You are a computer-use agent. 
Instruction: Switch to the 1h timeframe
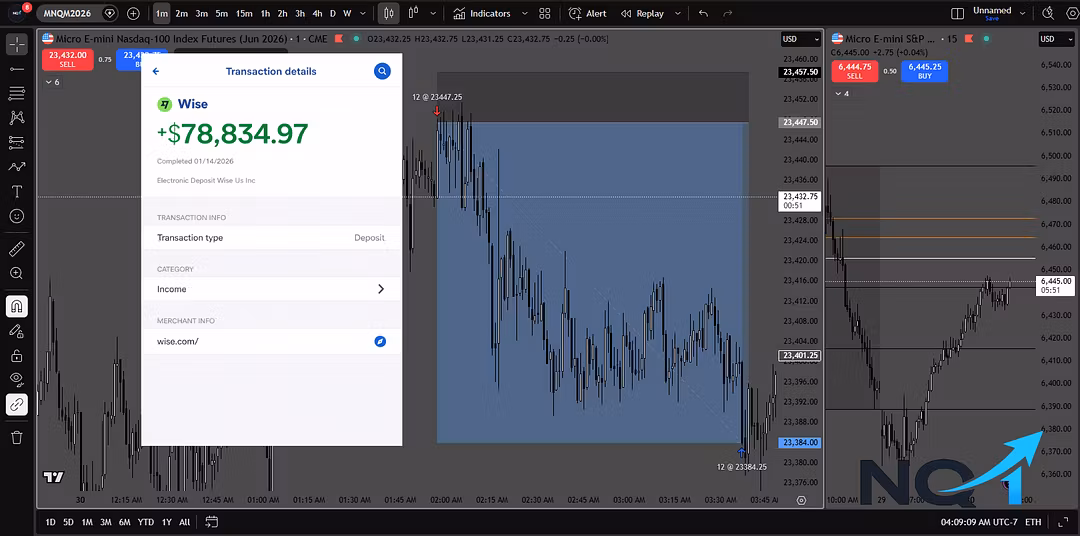(265, 13)
